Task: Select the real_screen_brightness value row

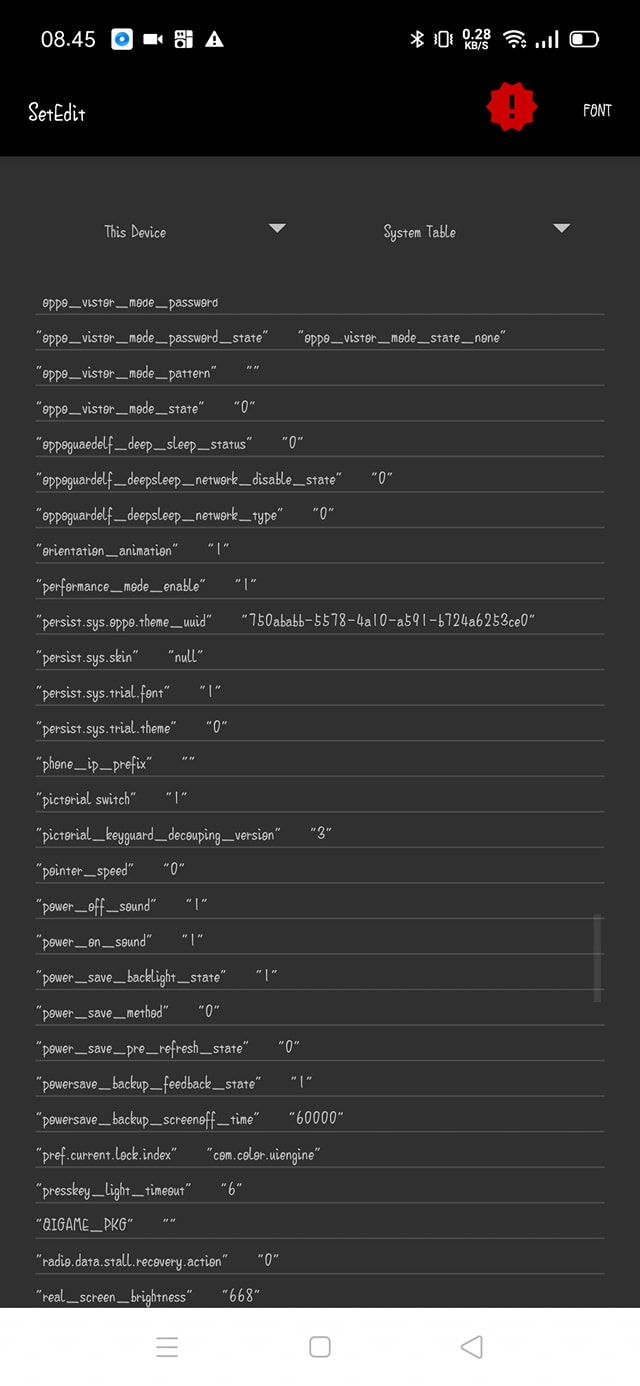Action: (150, 1297)
